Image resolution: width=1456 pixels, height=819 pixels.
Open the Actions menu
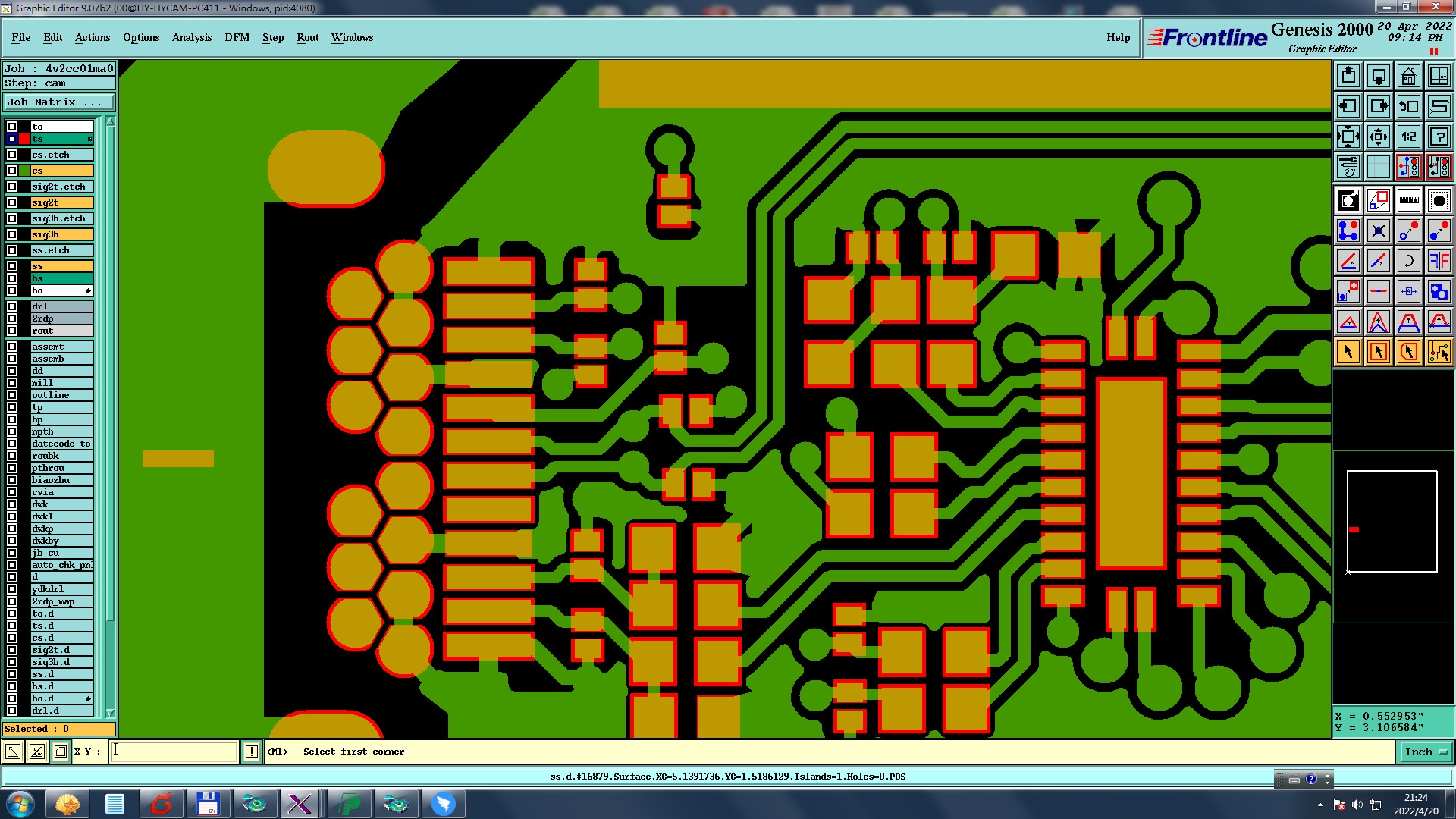pos(93,37)
